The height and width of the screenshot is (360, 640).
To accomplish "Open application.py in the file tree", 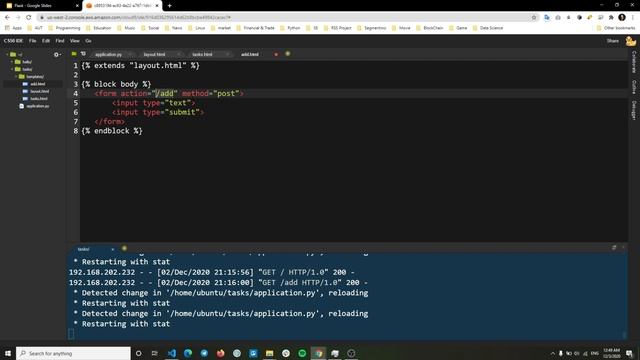I will (x=38, y=106).
